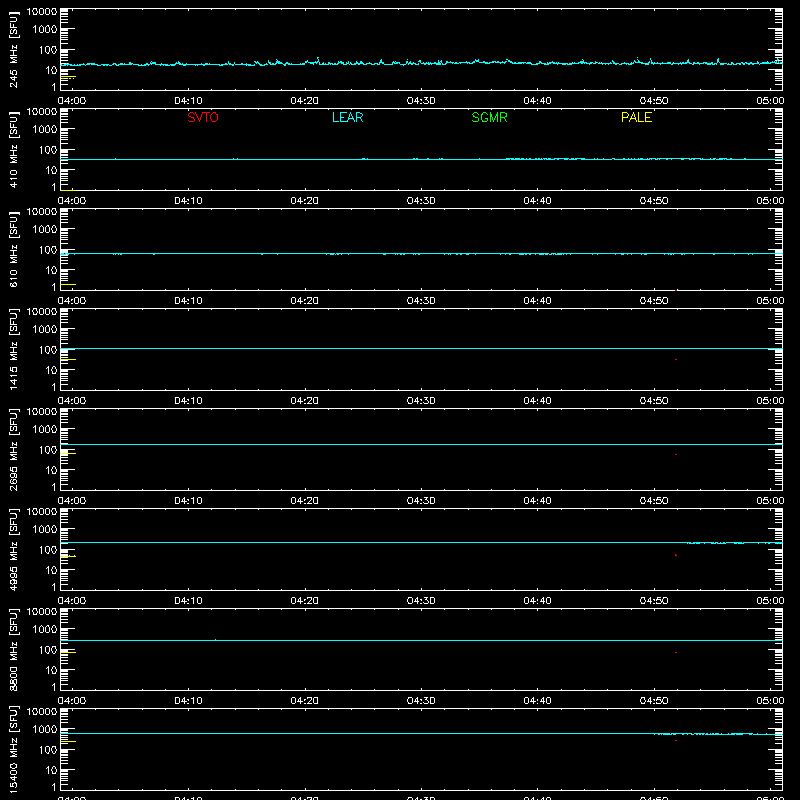
Task: Click 04:30 tick label below 1415 MHz panel
Action: (421, 401)
